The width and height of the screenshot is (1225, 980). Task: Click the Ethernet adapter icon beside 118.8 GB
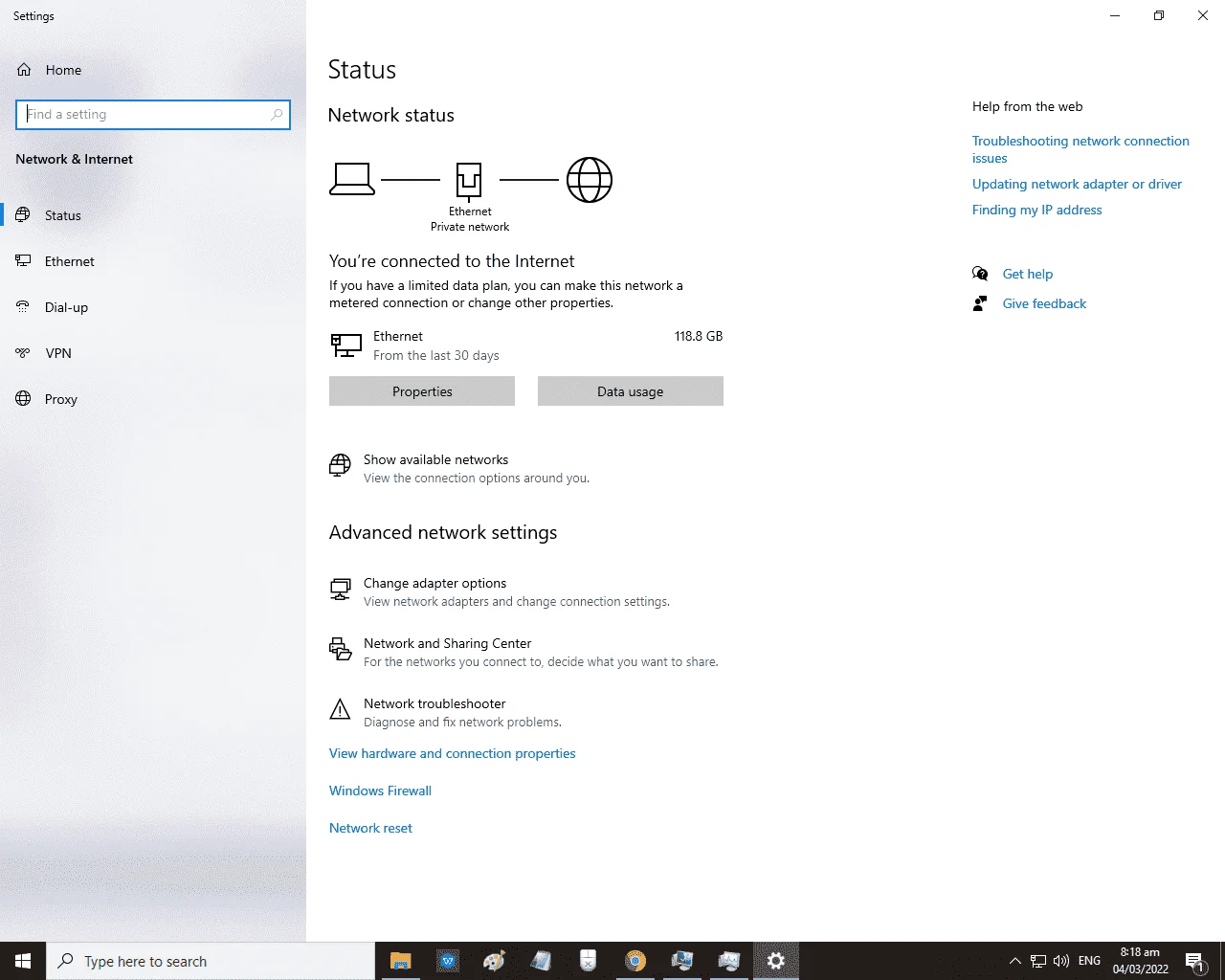346,345
